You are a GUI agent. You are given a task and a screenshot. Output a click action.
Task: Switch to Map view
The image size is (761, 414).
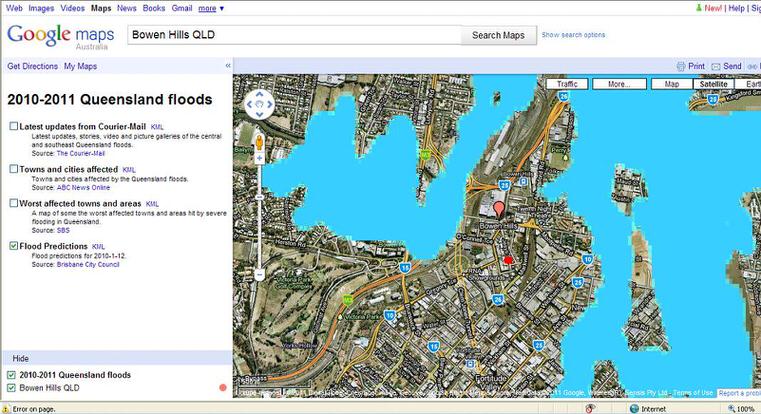672,84
